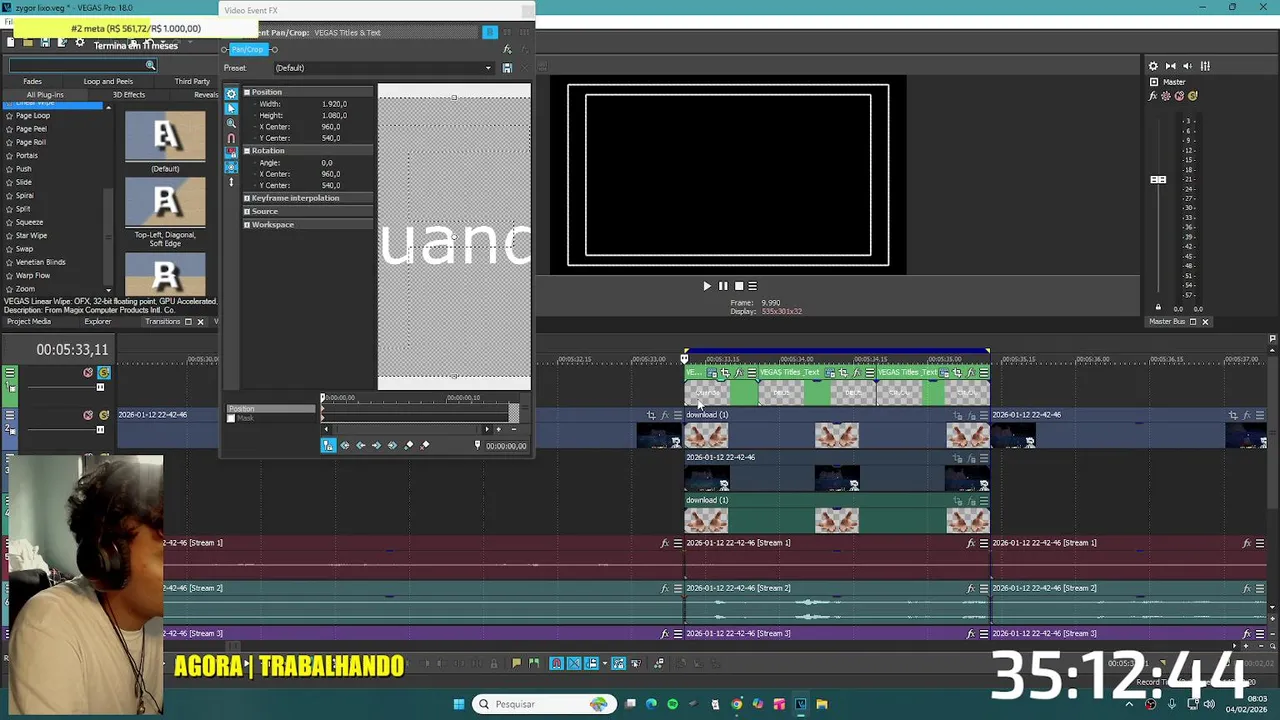The image size is (1280, 720).
Task: Open the Project Media tab
Action: coord(29,321)
